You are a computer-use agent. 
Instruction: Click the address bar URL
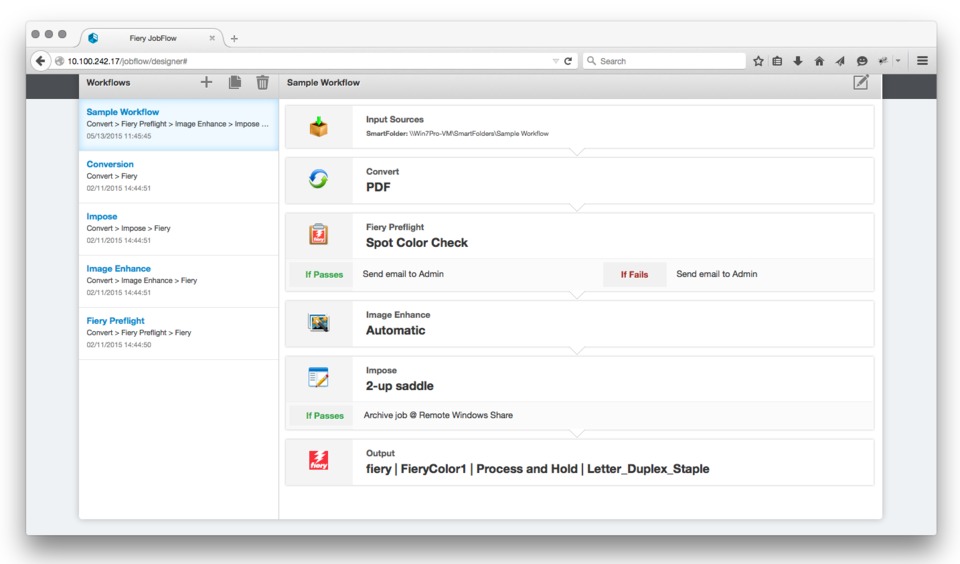(127, 61)
